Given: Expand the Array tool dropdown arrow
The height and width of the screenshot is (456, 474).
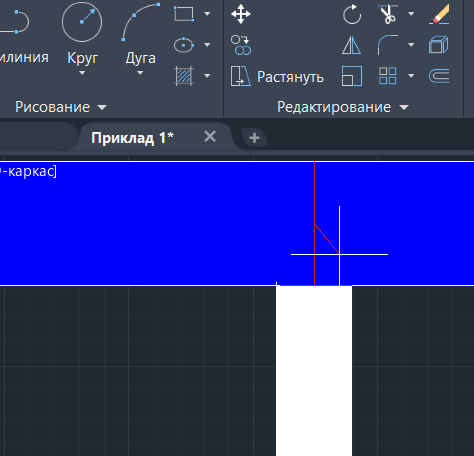Looking at the screenshot, I should 411,76.
